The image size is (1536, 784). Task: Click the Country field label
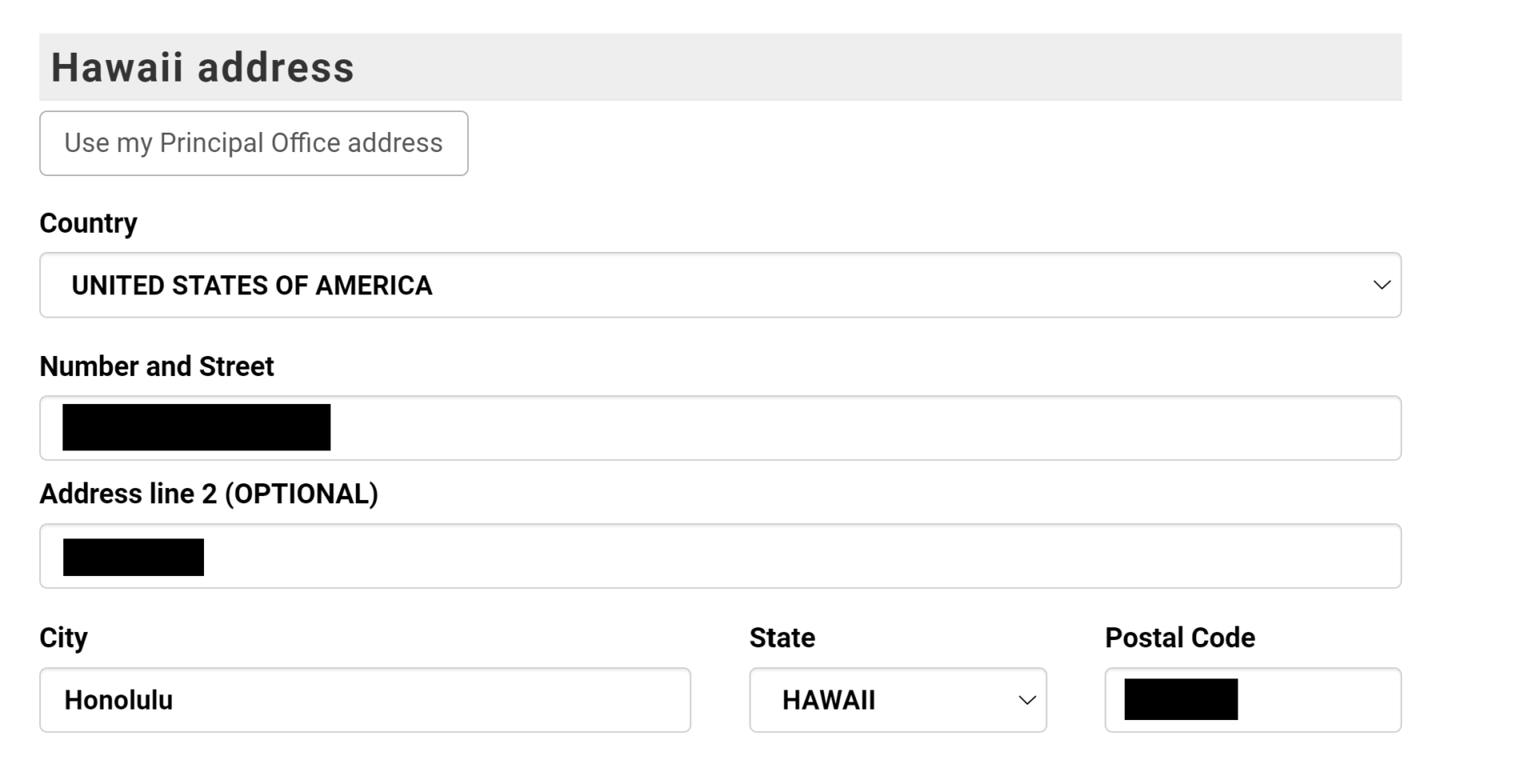click(88, 223)
